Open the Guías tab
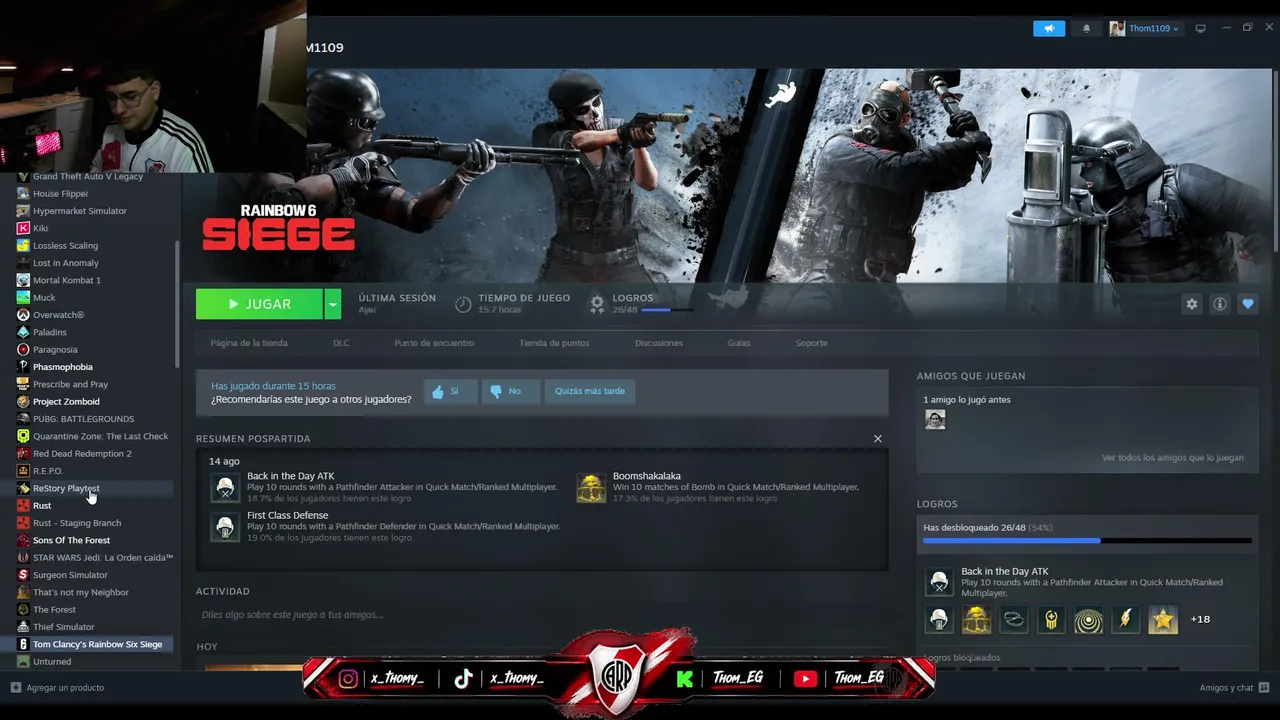The width and height of the screenshot is (1280, 720). 739,343
